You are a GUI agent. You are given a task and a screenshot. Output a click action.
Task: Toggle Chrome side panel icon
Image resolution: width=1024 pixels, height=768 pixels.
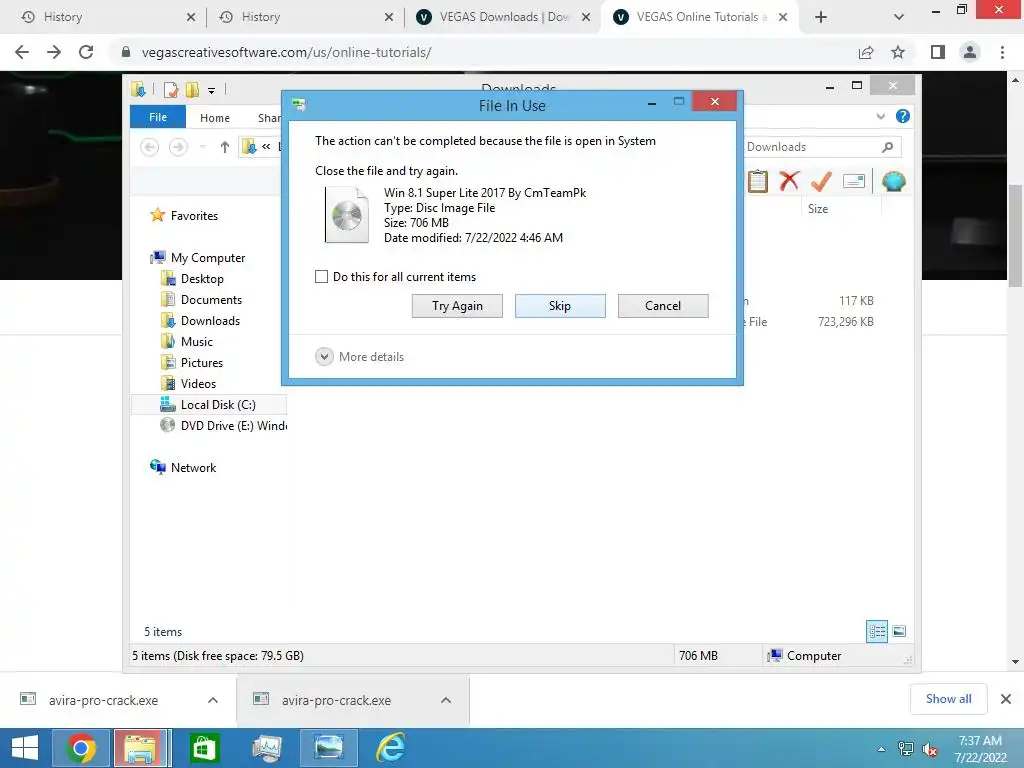tap(938, 52)
